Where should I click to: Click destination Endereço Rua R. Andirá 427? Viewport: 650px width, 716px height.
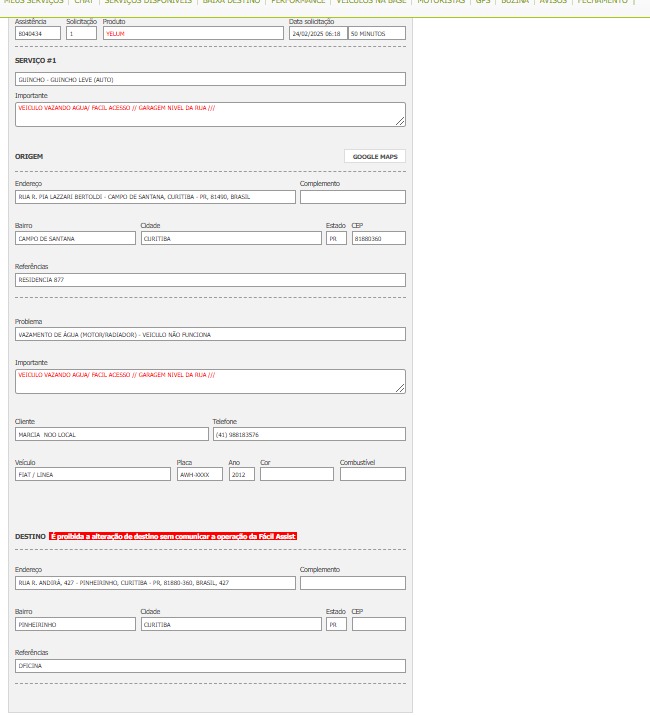click(x=155, y=583)
